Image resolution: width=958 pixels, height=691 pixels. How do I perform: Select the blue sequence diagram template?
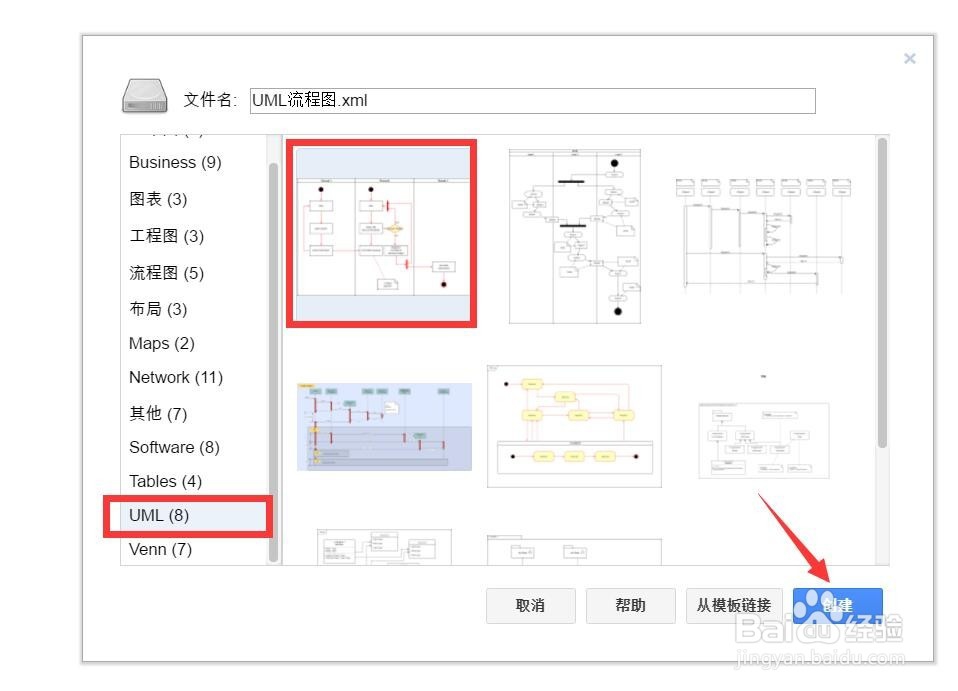(381, 425)
